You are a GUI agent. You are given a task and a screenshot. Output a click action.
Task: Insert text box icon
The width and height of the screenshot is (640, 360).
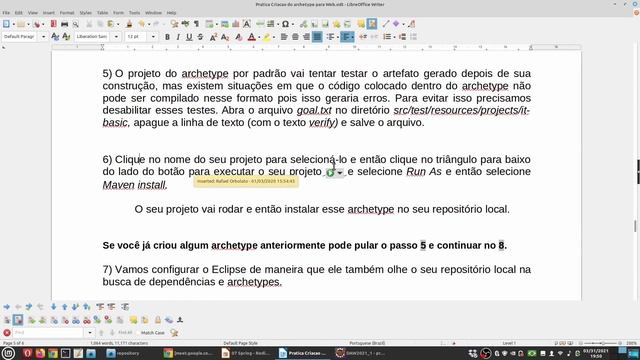[x=247, y=24]
